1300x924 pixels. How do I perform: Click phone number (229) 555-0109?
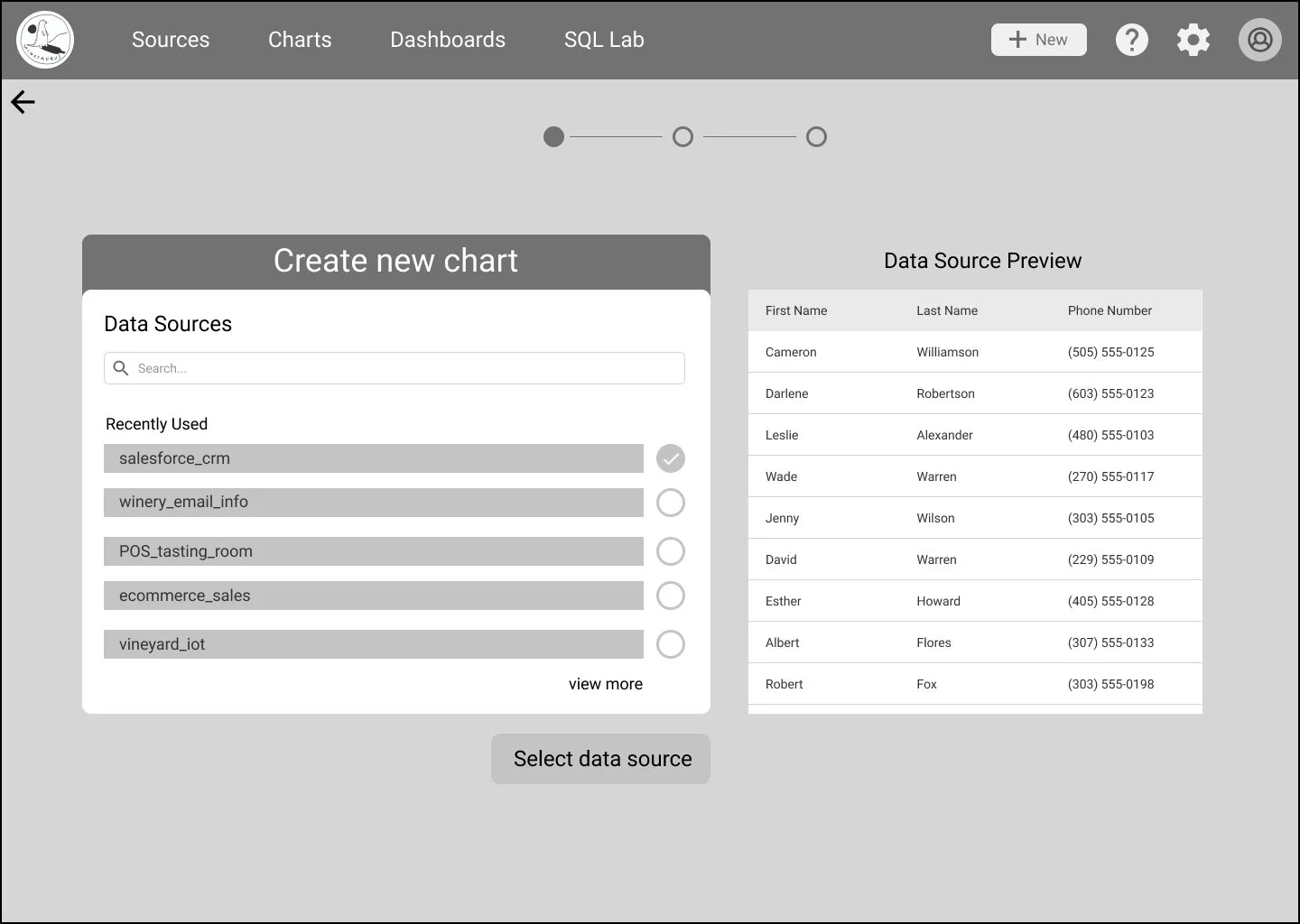tap(1110, 559)
